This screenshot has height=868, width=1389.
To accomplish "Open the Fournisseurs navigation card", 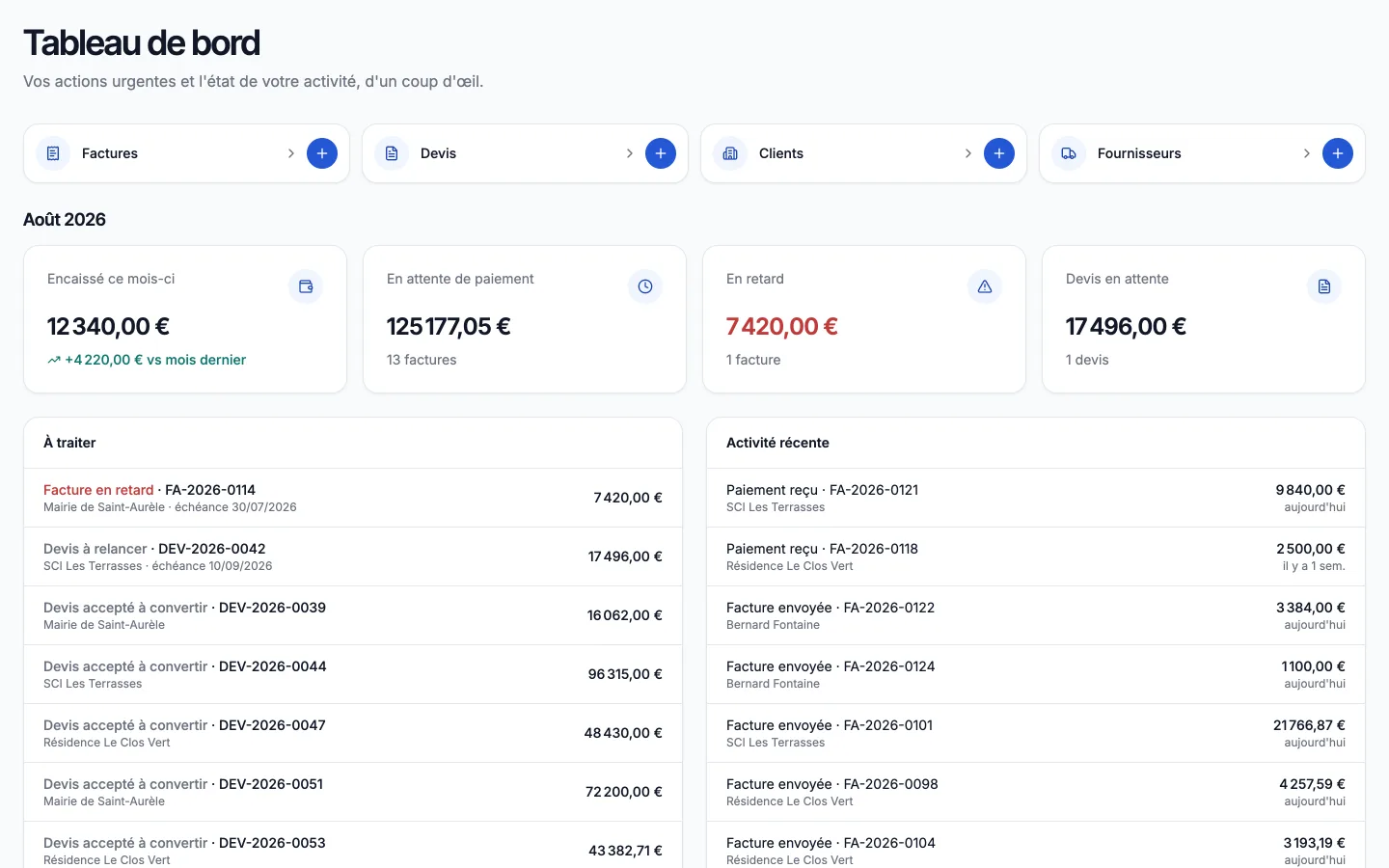I will (x=1202, y=153).
